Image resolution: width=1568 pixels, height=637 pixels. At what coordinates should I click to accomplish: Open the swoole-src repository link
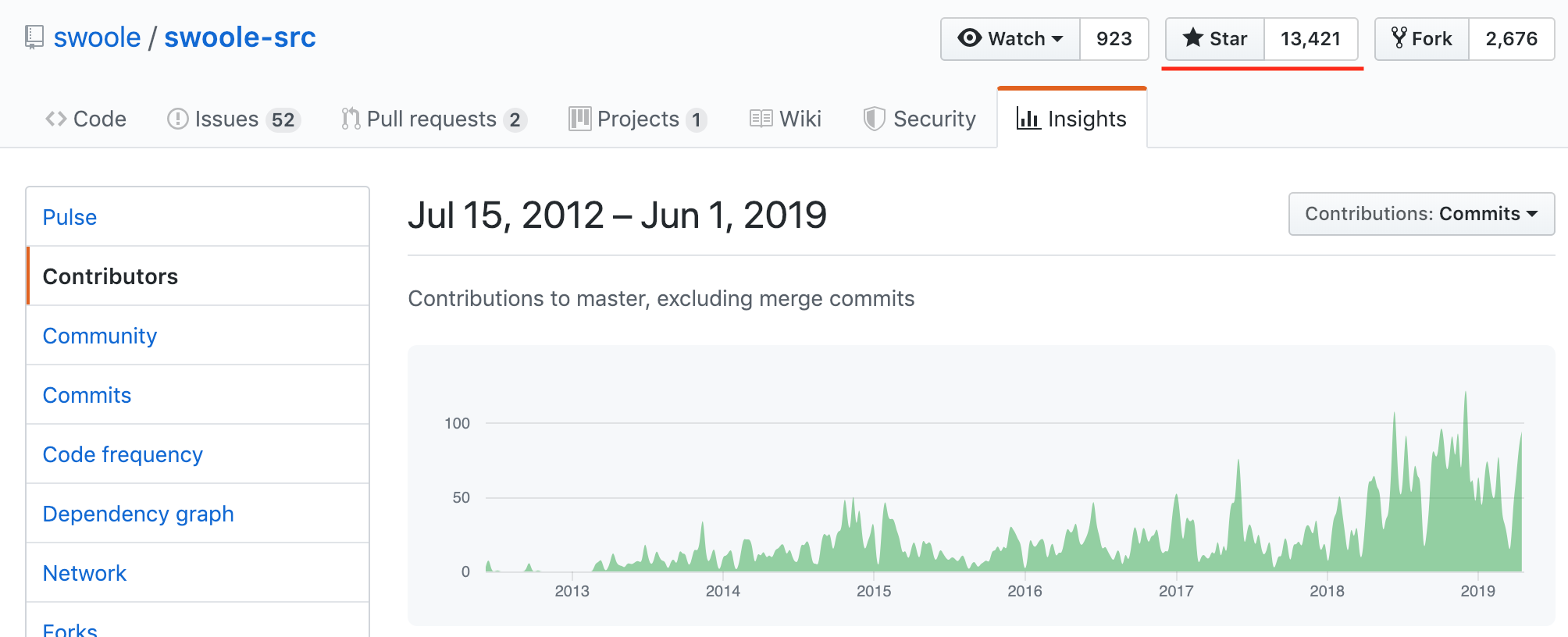pos(240,37)
